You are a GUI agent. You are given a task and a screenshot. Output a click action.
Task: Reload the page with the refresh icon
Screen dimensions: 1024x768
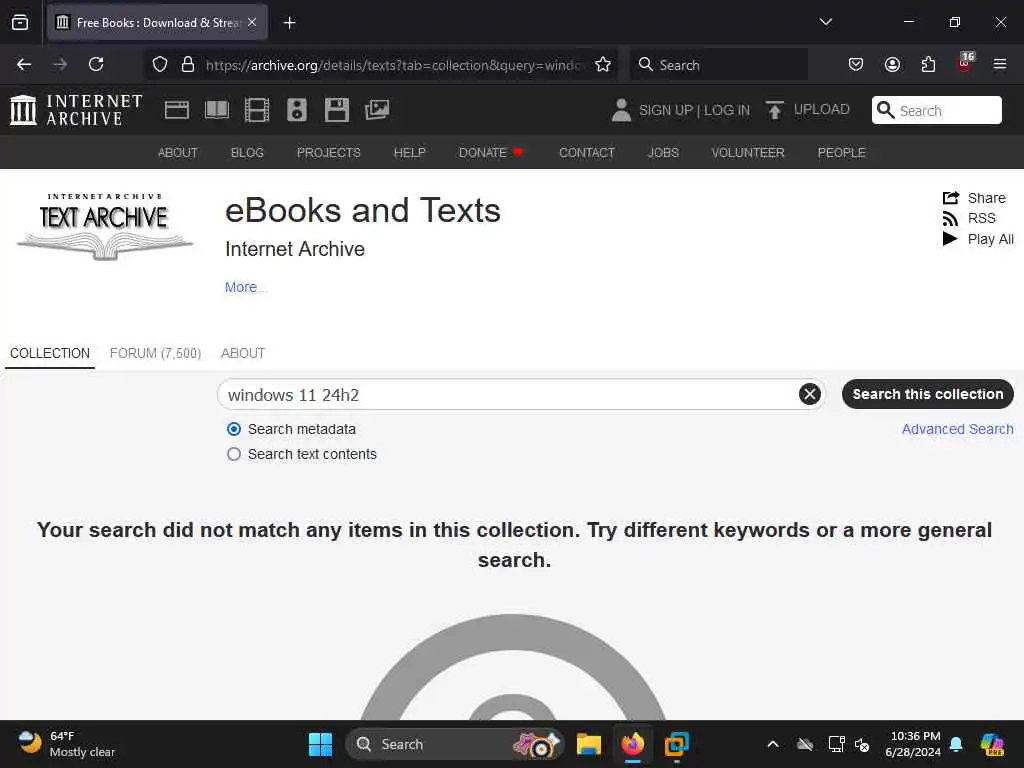[x=96, y=64]
